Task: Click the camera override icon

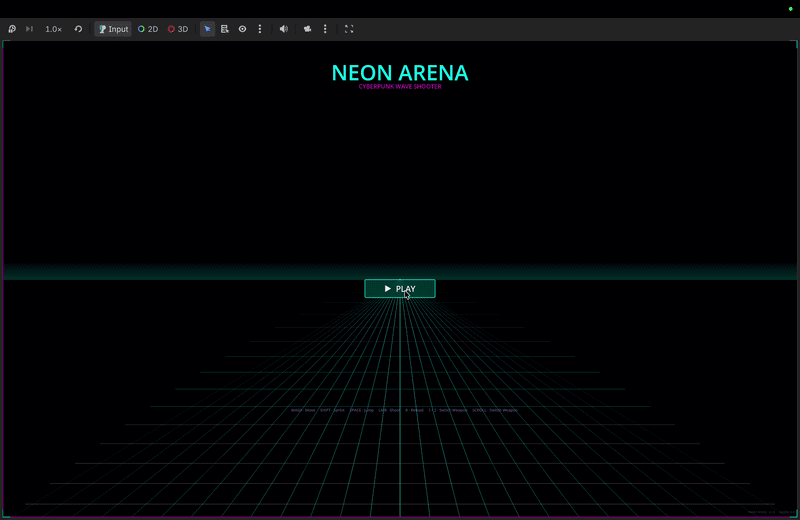Action: (307, 29)
